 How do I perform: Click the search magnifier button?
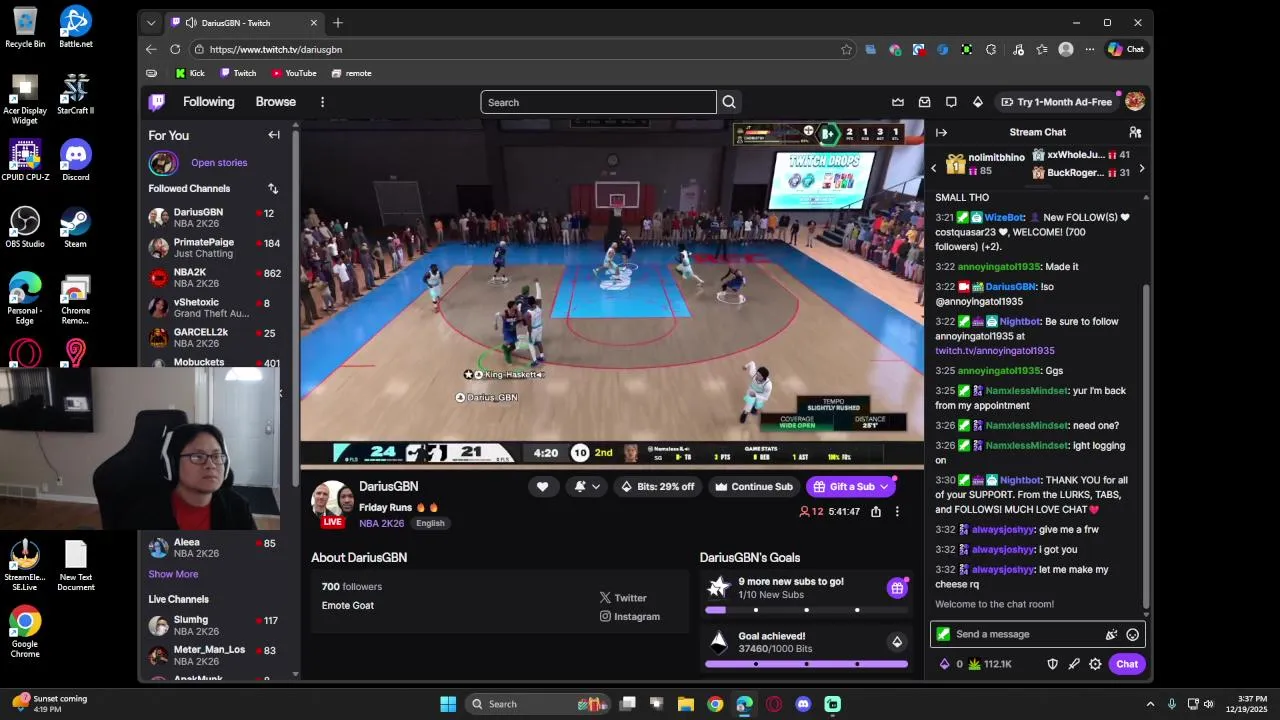[x=729, y=102]
